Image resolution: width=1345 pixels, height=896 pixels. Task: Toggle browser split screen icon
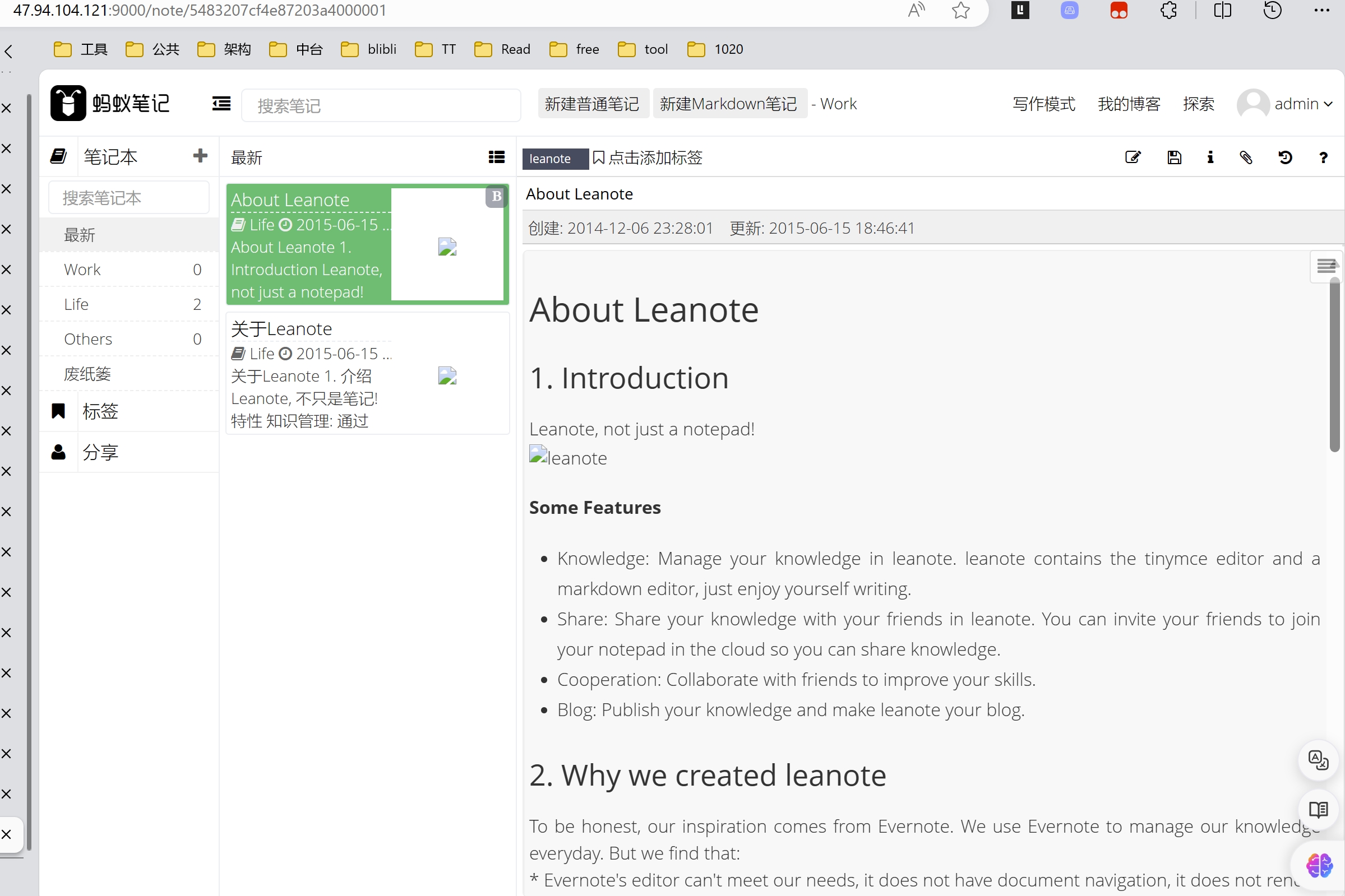[1222, 10]
